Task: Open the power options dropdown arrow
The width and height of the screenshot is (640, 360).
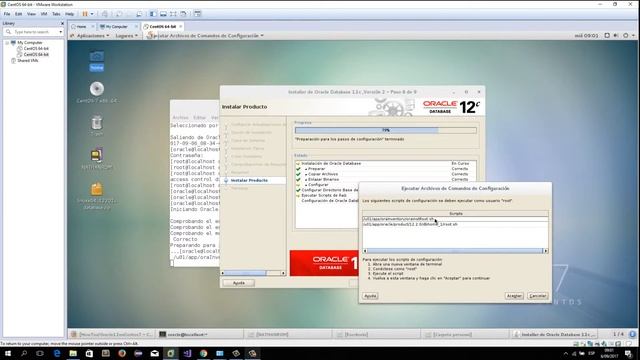Action: (x=92, y=14)
